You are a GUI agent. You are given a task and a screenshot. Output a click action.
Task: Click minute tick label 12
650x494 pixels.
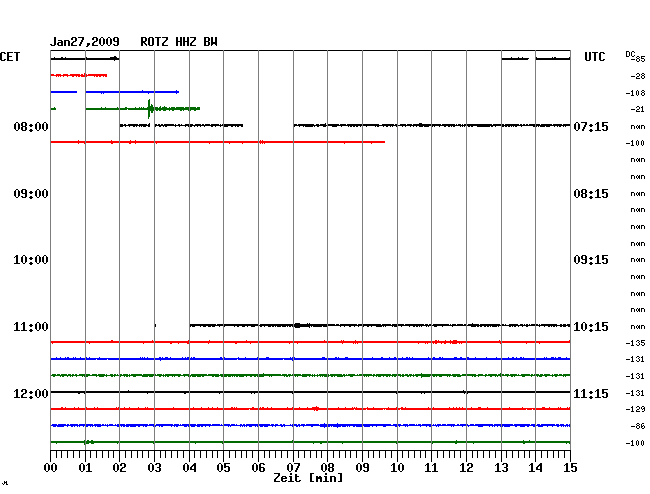point(466,467)
